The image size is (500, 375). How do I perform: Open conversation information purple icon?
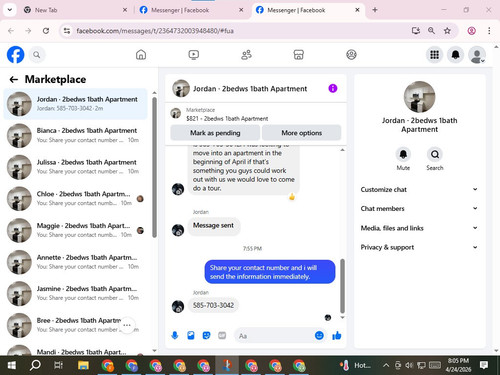coord(333,88)
